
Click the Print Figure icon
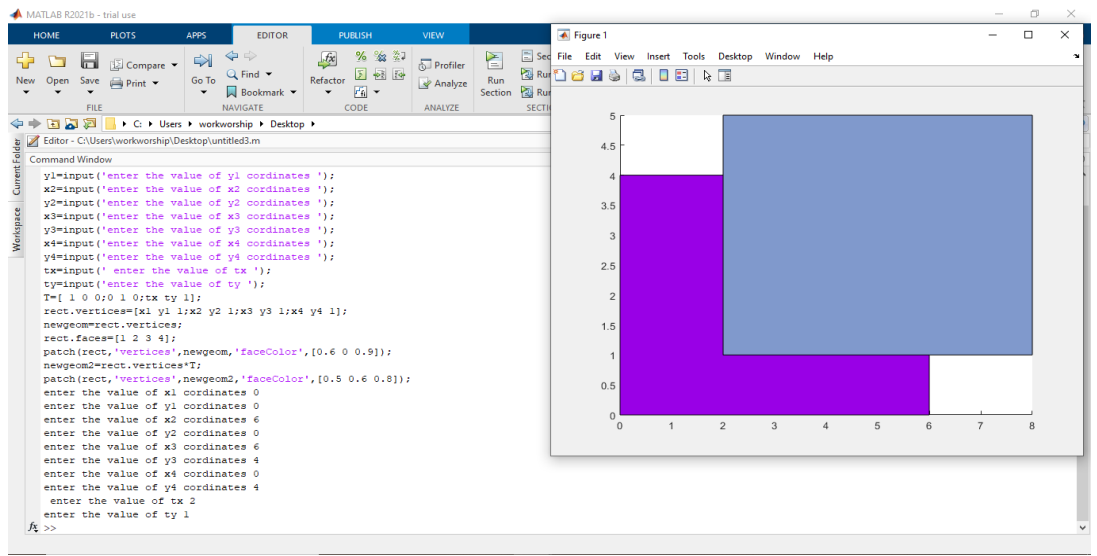point(614,76)
